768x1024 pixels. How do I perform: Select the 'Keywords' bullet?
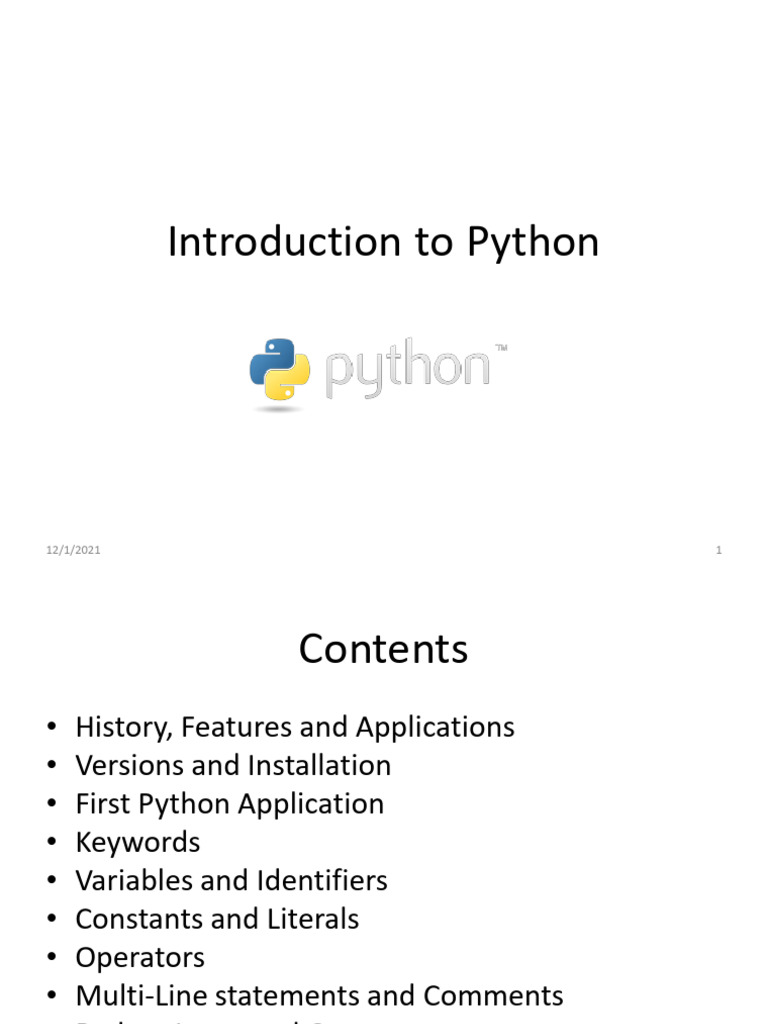point(138,842)
